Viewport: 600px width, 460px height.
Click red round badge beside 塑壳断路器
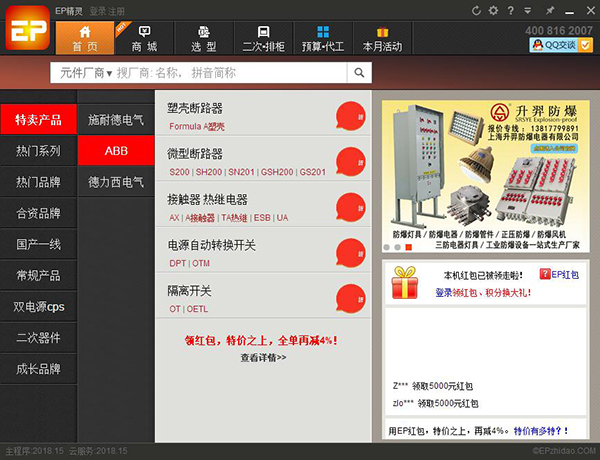(x=349, y=115)
